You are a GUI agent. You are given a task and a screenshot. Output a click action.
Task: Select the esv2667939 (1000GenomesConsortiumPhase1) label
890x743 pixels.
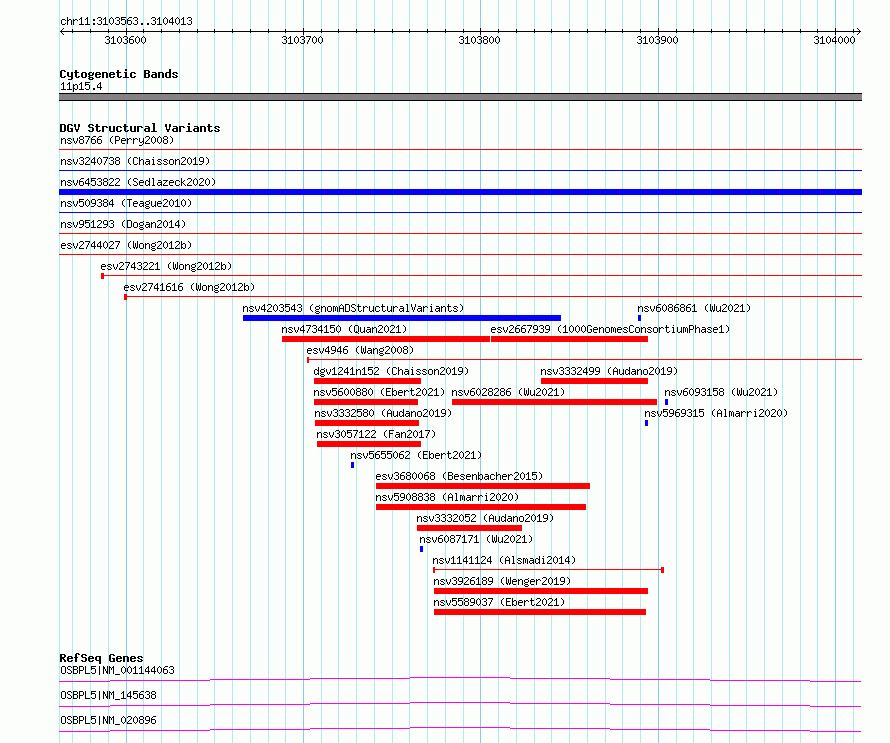click(610, 329)
